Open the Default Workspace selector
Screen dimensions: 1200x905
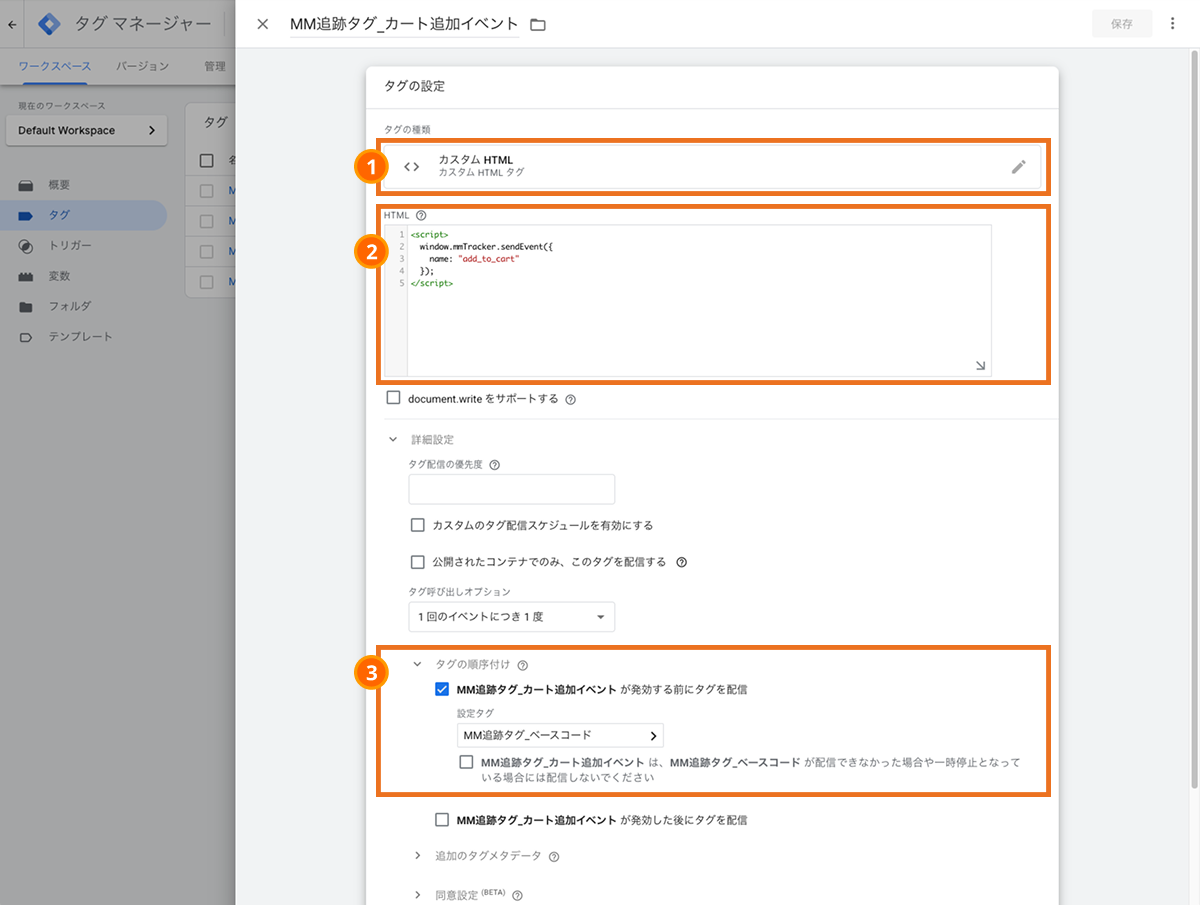86,130
